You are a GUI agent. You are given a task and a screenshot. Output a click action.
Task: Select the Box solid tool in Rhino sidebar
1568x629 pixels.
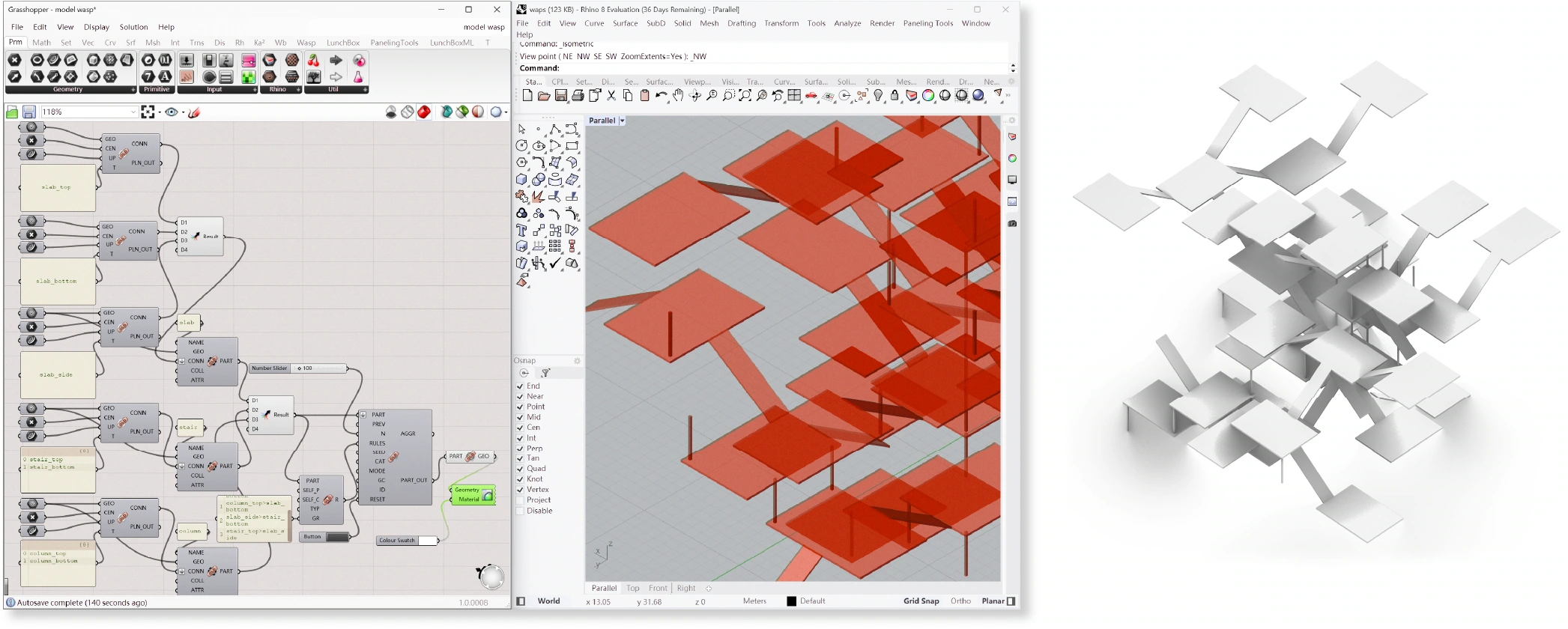[522, 180]
